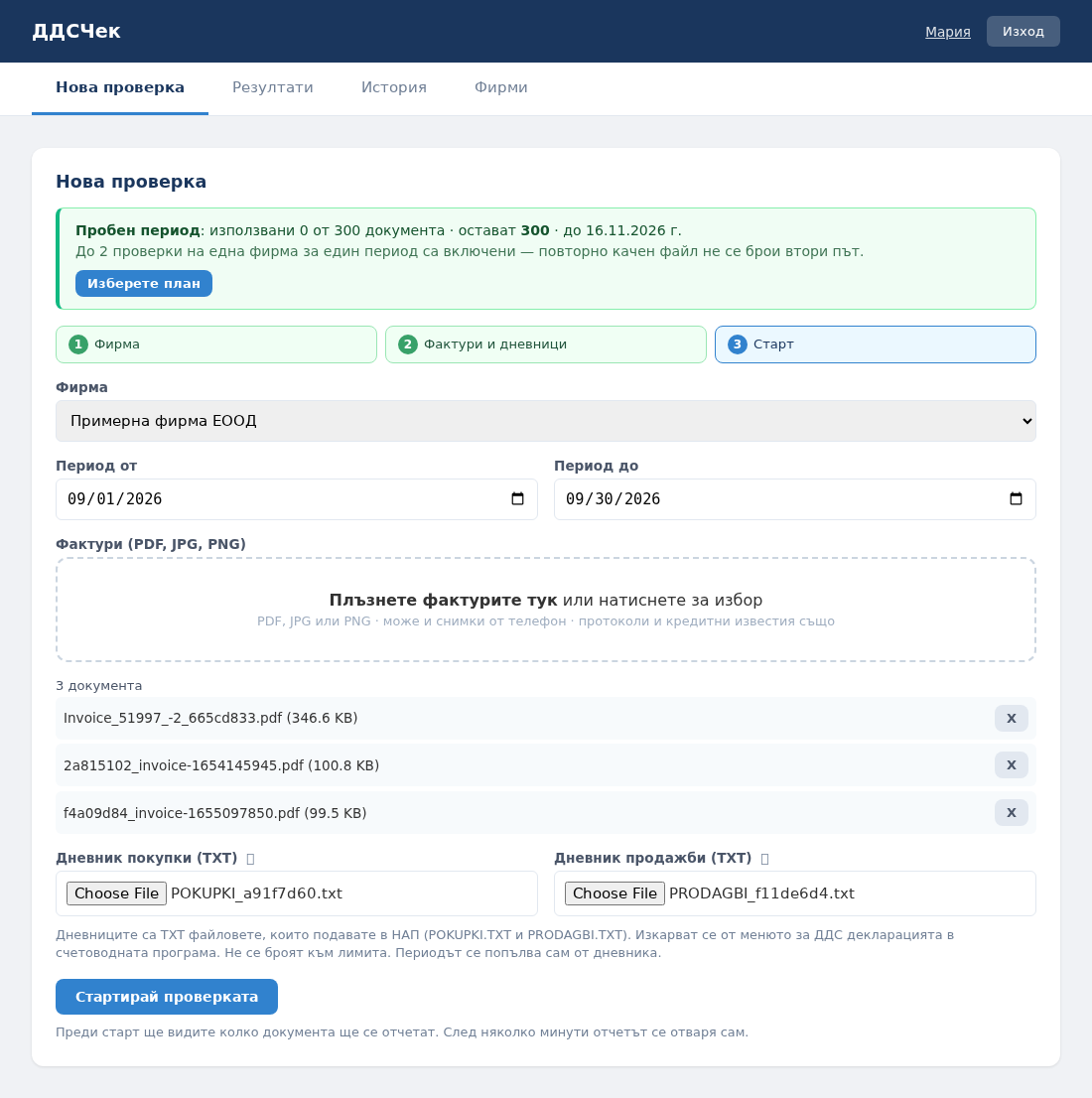Open calendar picker in Период от field
1092x1098 pixels.
tap(517, 498)
